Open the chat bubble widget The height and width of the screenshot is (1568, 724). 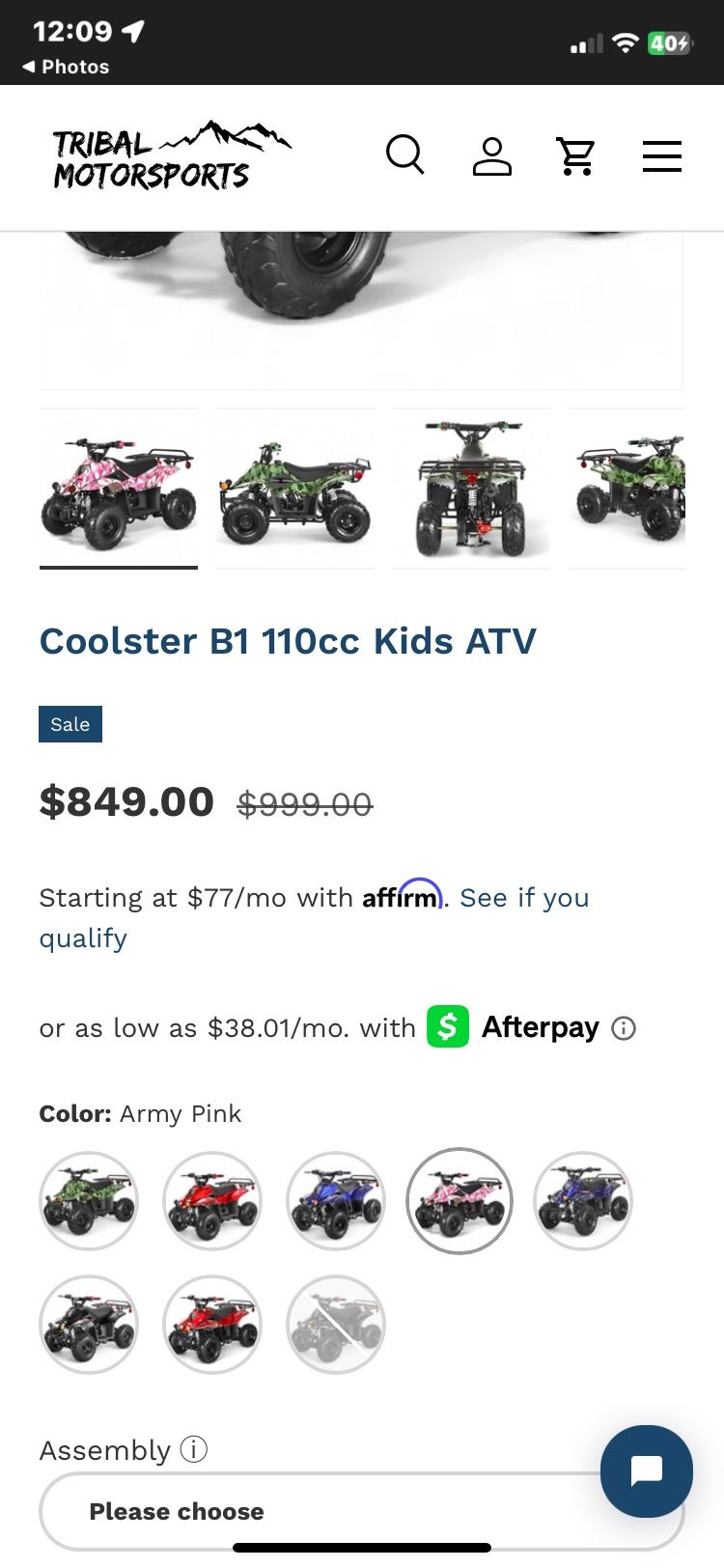click(x=646, y=1471)
